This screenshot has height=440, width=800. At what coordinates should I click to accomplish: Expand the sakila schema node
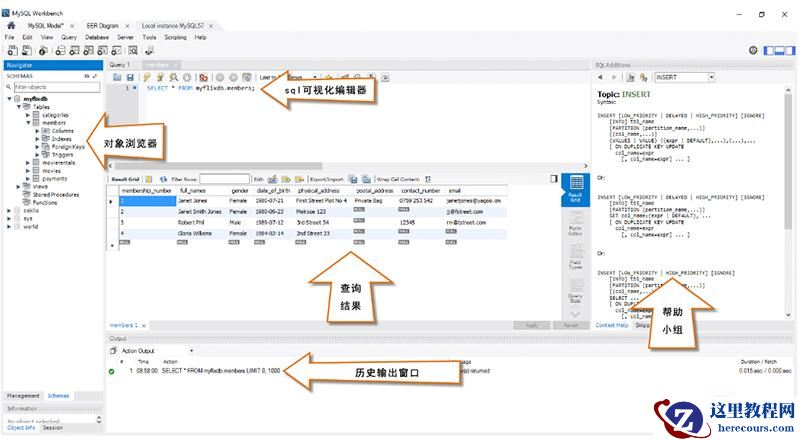point(9,210)
